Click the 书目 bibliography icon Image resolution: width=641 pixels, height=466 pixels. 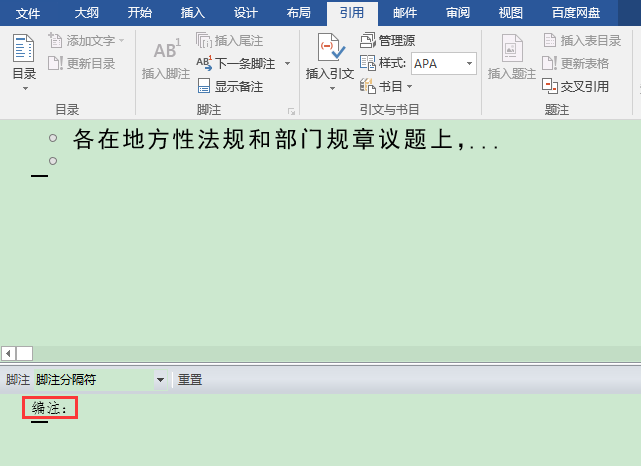point(367,86)
